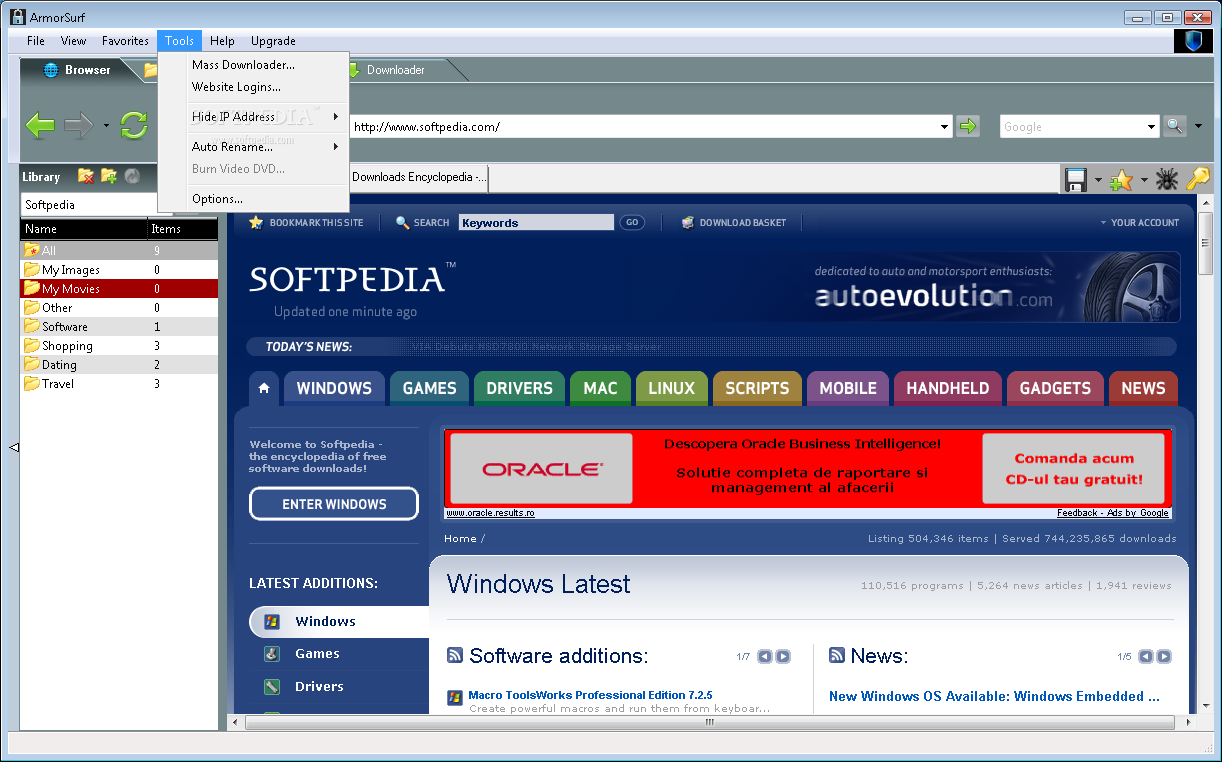The height and width of the screenshot is (762, 1222).
Task: Select the Dating folder row
Action: point(119,365)
